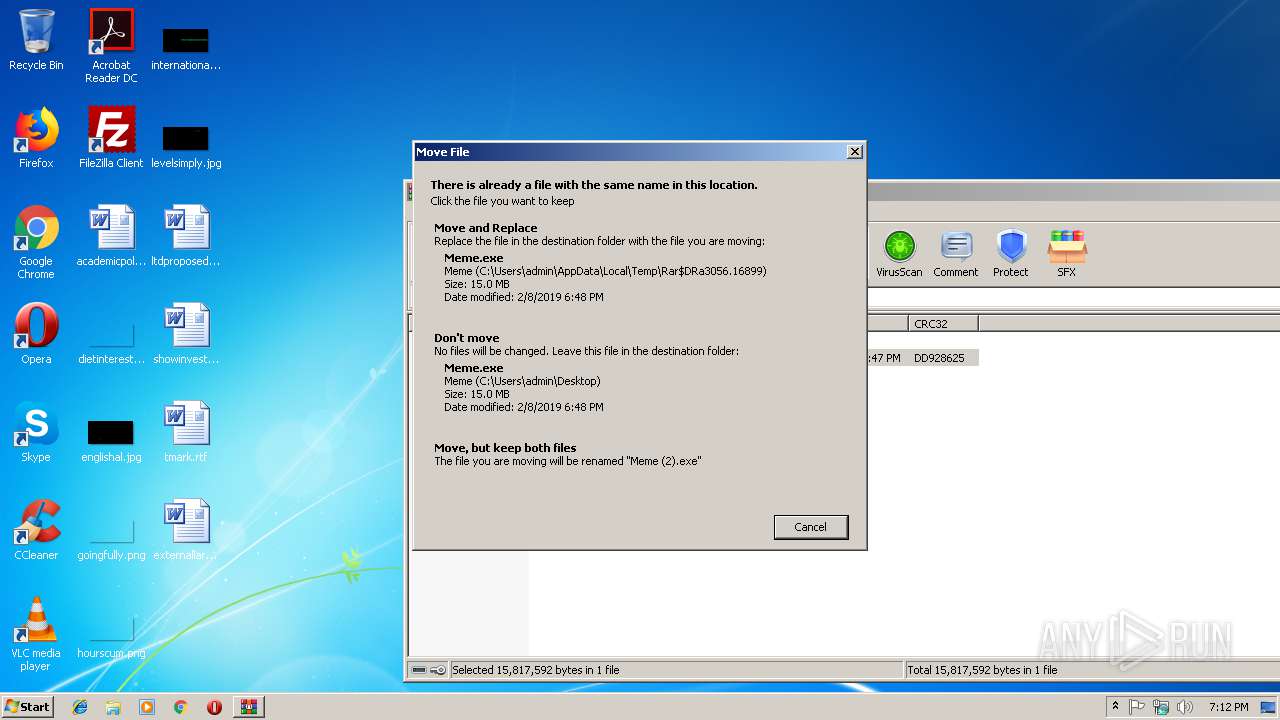Image resolution: width=1280 pixels, height=720 pixels.
Task: Click the Comment toolbar icon in WinRAR
Action: [x=955, y=254]
